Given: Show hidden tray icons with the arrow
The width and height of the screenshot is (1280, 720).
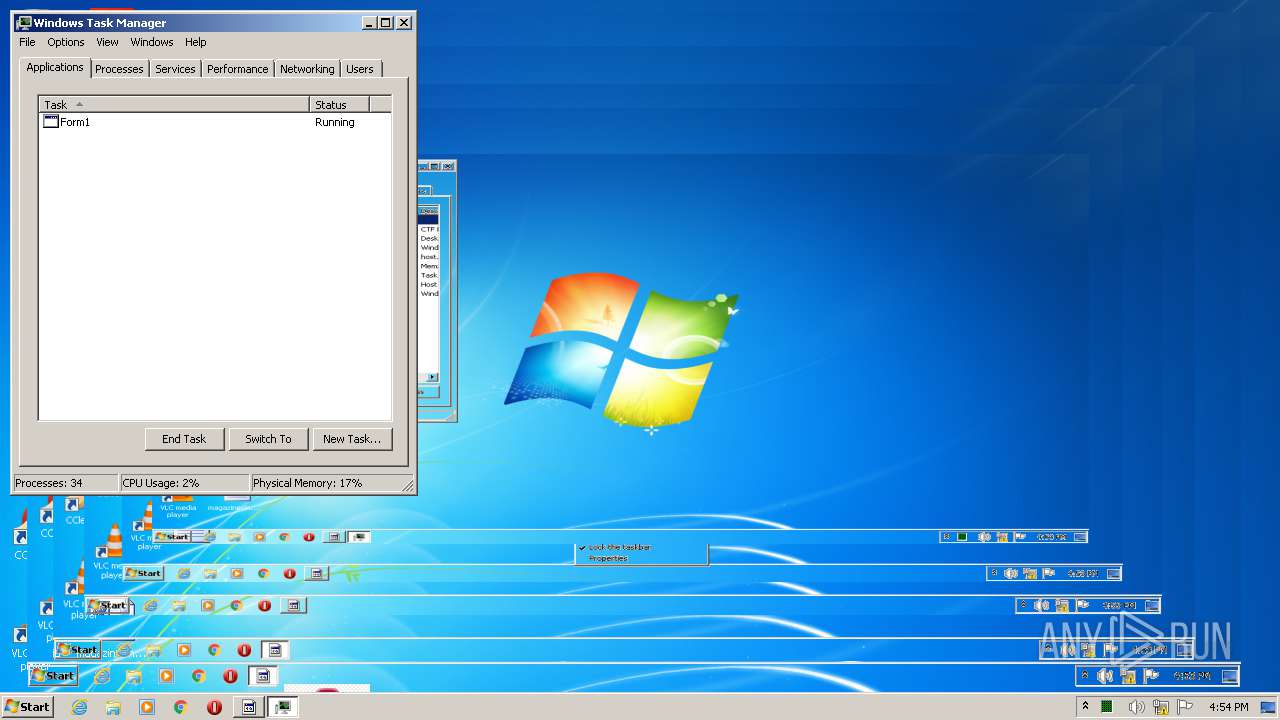Looking at the screenshot, I should tap(1085, 707).
